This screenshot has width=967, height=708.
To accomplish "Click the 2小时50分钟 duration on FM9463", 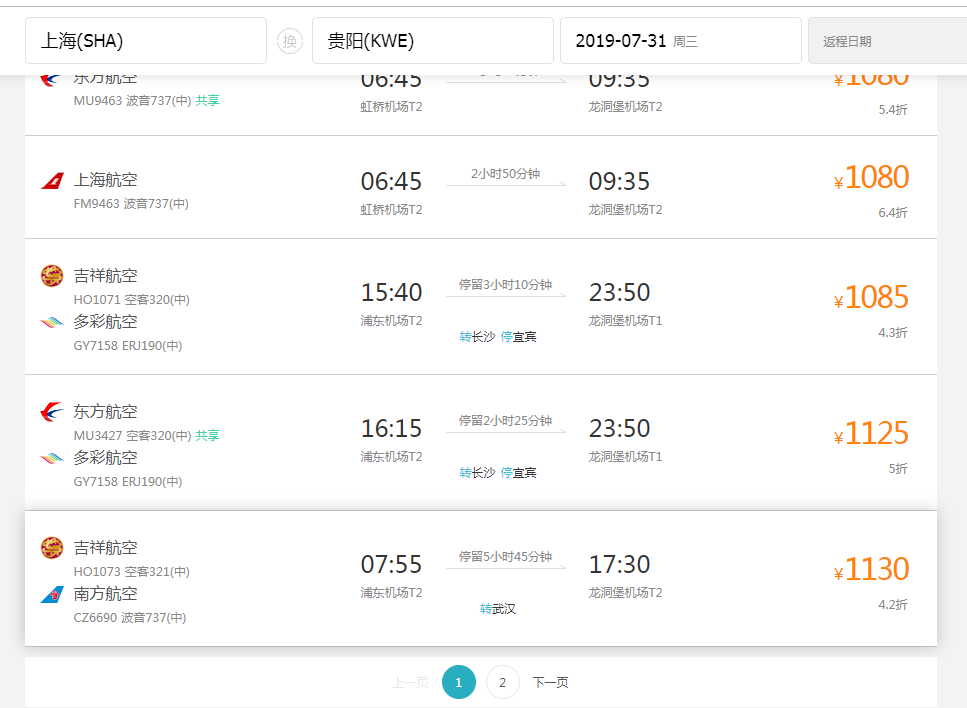I will 506,174.
